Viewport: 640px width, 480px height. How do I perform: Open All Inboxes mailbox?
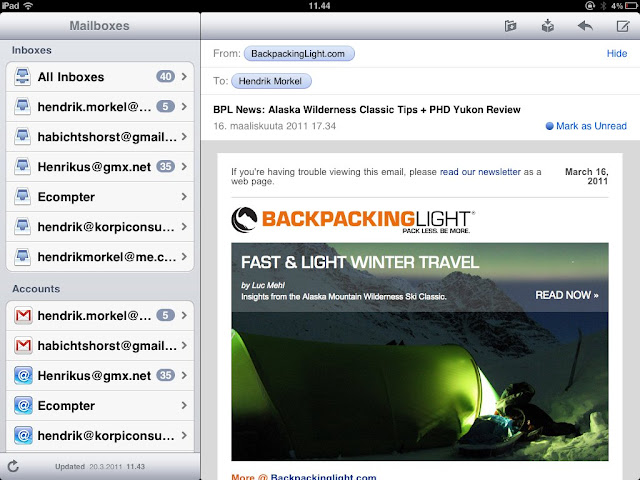click(100, 77)
